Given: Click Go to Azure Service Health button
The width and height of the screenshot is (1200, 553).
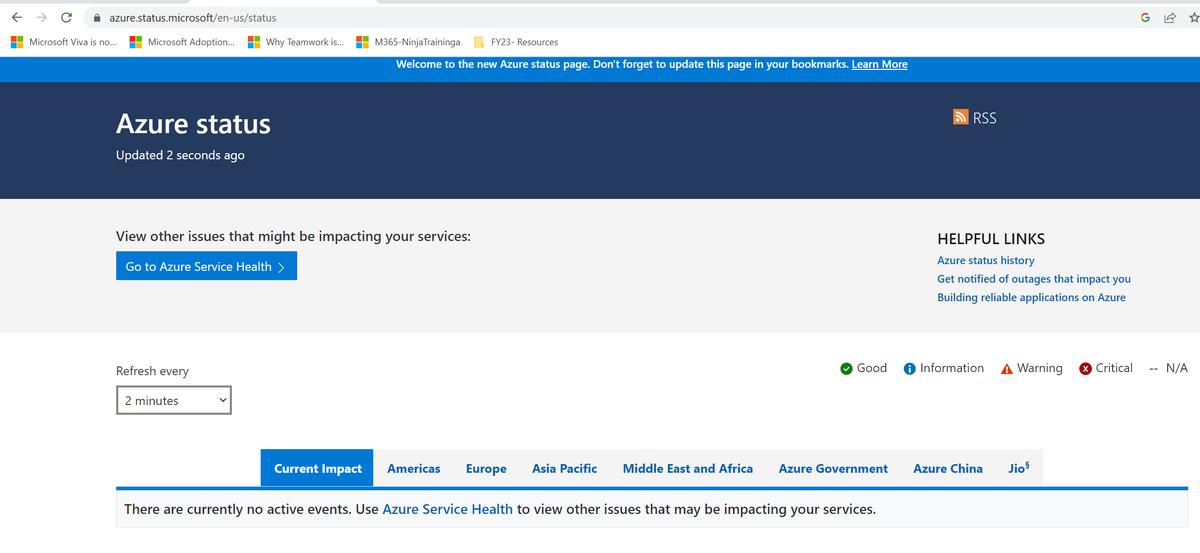Looking at the screenshot, I should tap(206, 267).
